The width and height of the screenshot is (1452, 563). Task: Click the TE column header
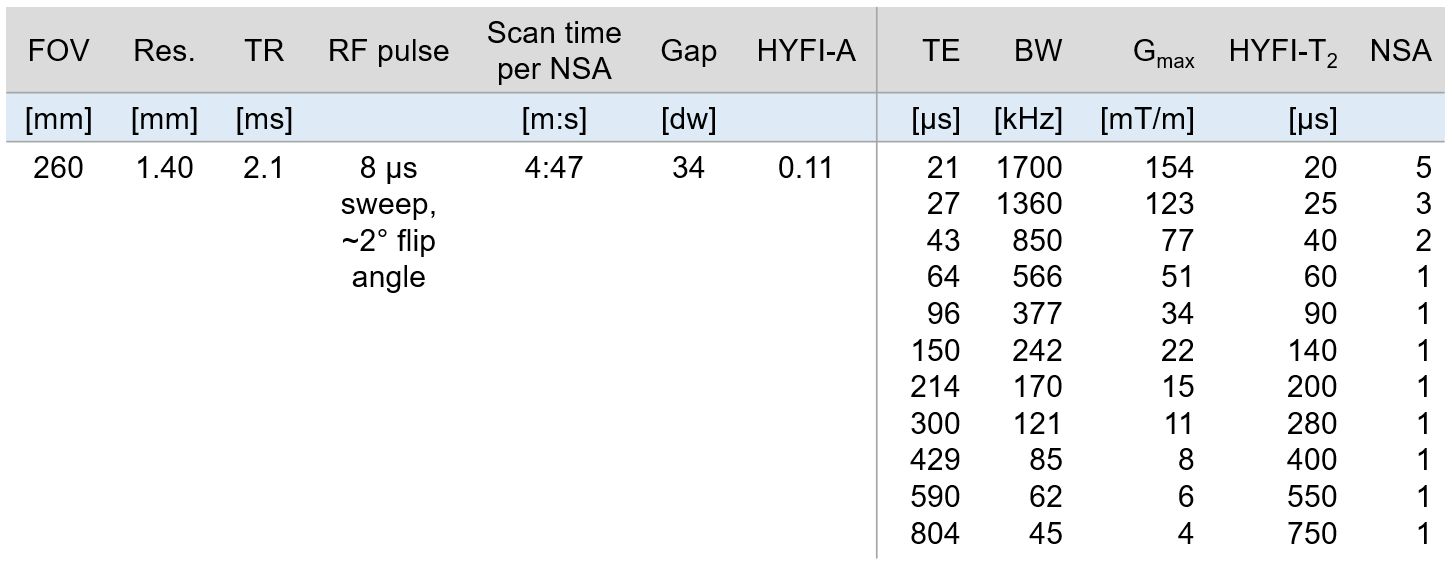(935, 51)
